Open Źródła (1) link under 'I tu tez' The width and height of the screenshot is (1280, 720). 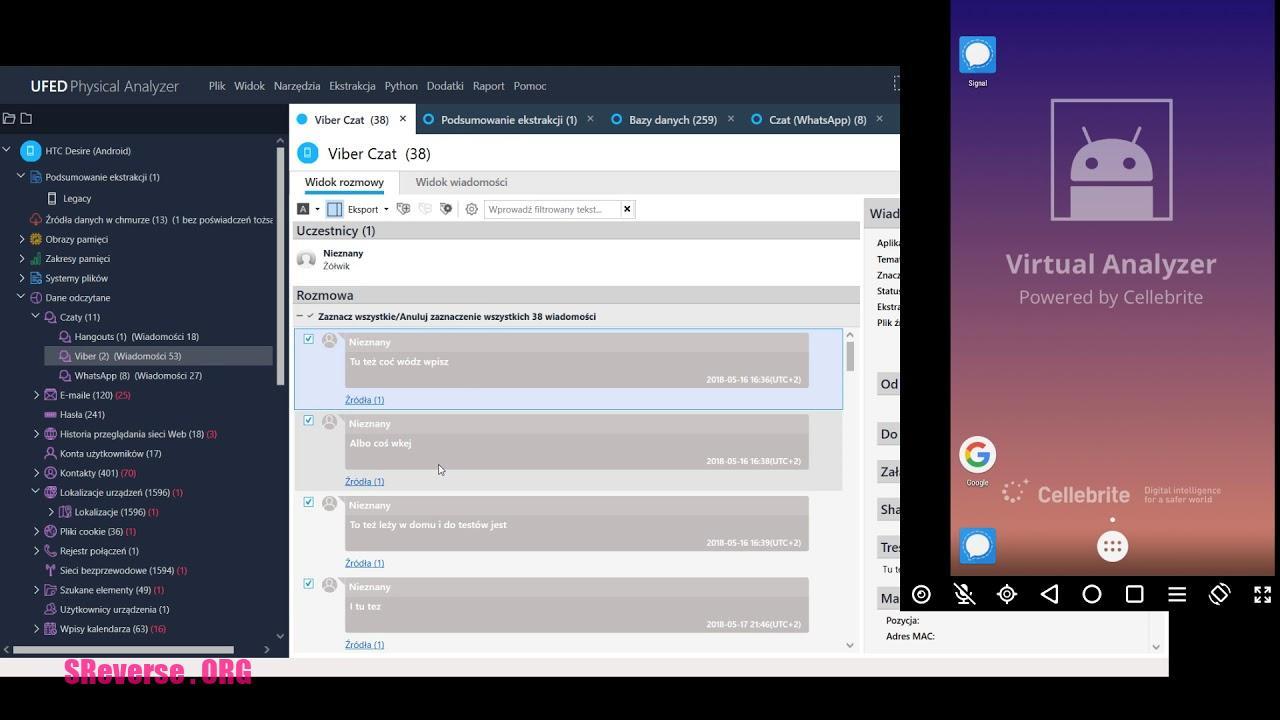tap(364, 645)
